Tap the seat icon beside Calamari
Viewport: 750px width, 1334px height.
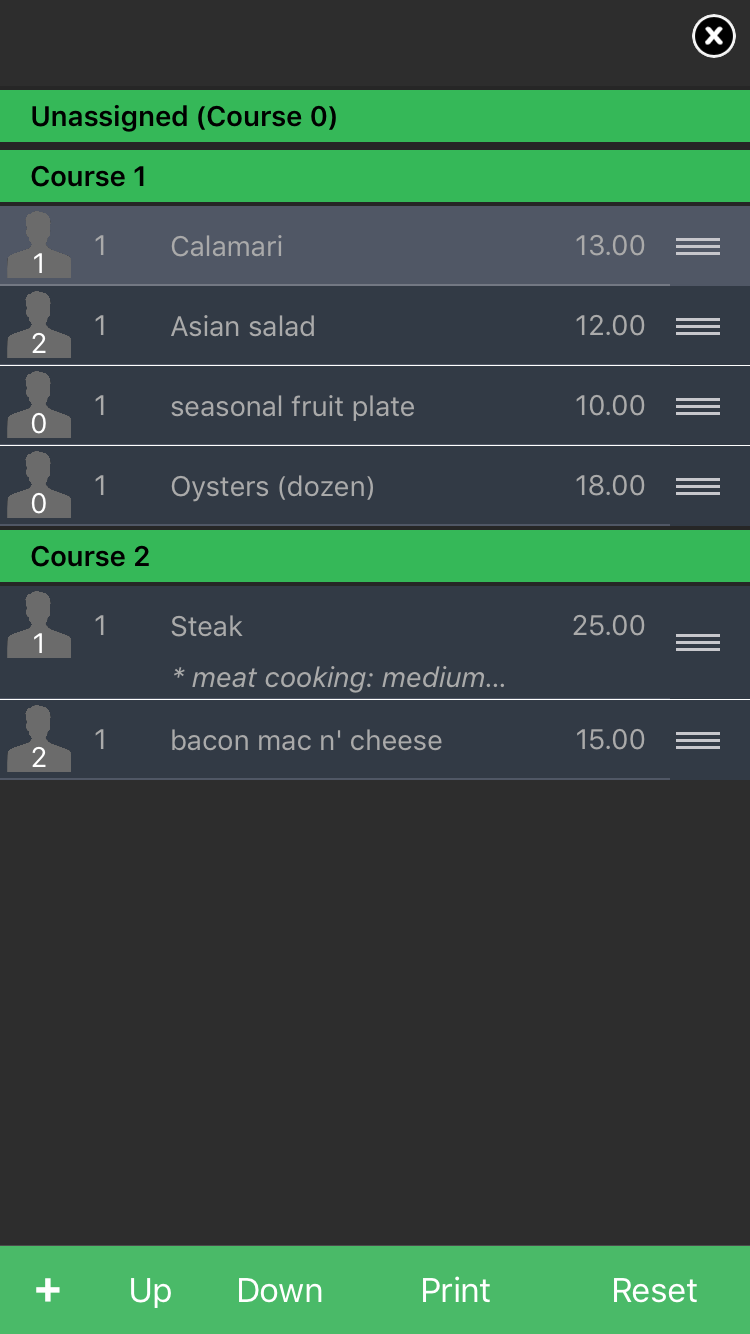point(39,245)
